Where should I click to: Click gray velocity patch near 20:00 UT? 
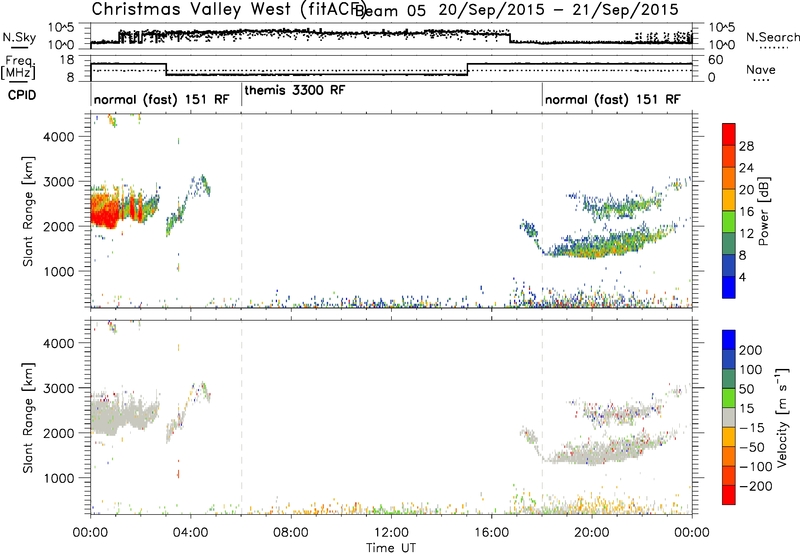(x=592, y=456)
